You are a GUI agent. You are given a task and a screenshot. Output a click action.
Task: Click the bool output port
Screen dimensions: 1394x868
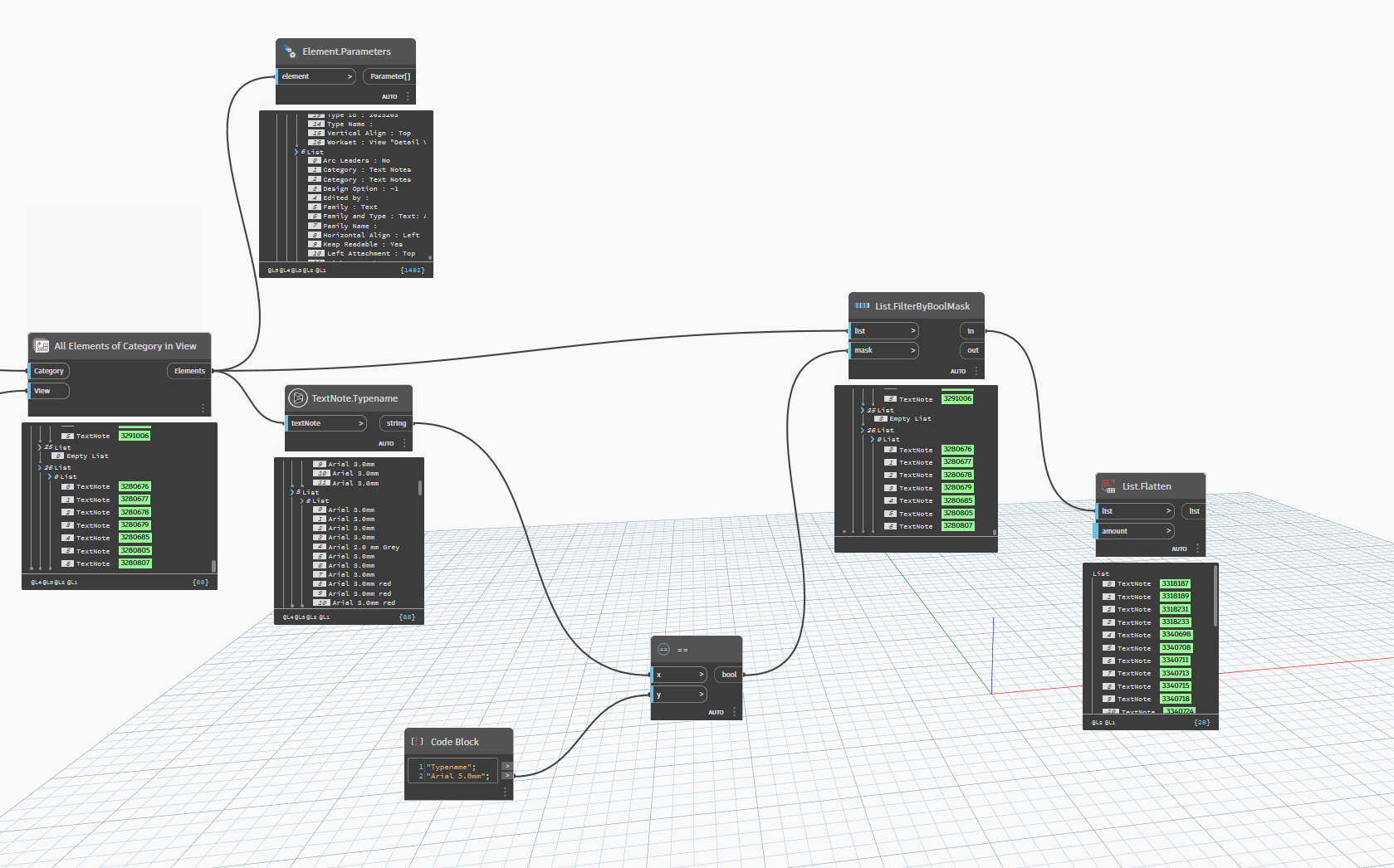tap(728, 675)
